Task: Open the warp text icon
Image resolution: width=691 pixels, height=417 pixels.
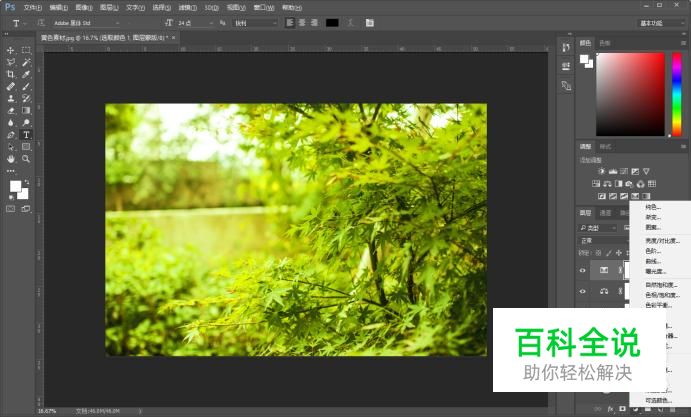Action: click(350, 23)
